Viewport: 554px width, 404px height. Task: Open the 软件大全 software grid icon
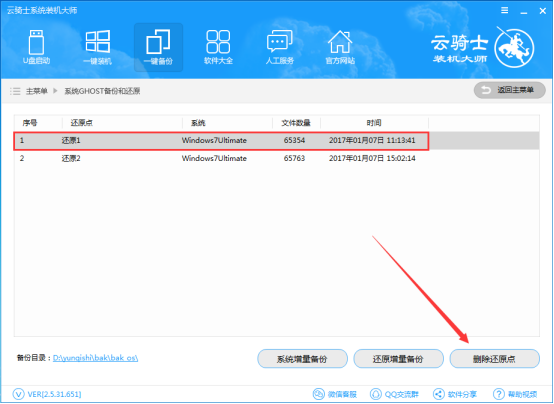click(218, 47)
